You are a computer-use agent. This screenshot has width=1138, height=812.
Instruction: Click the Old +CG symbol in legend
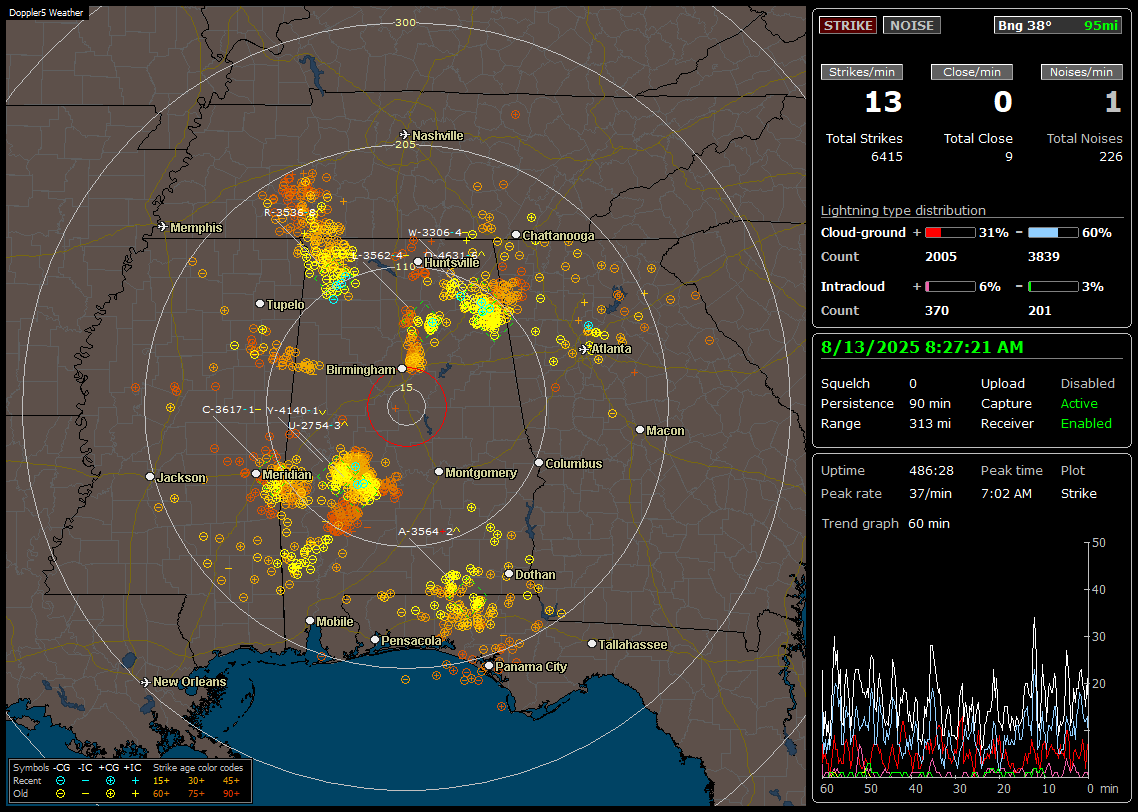click(110, 794)
